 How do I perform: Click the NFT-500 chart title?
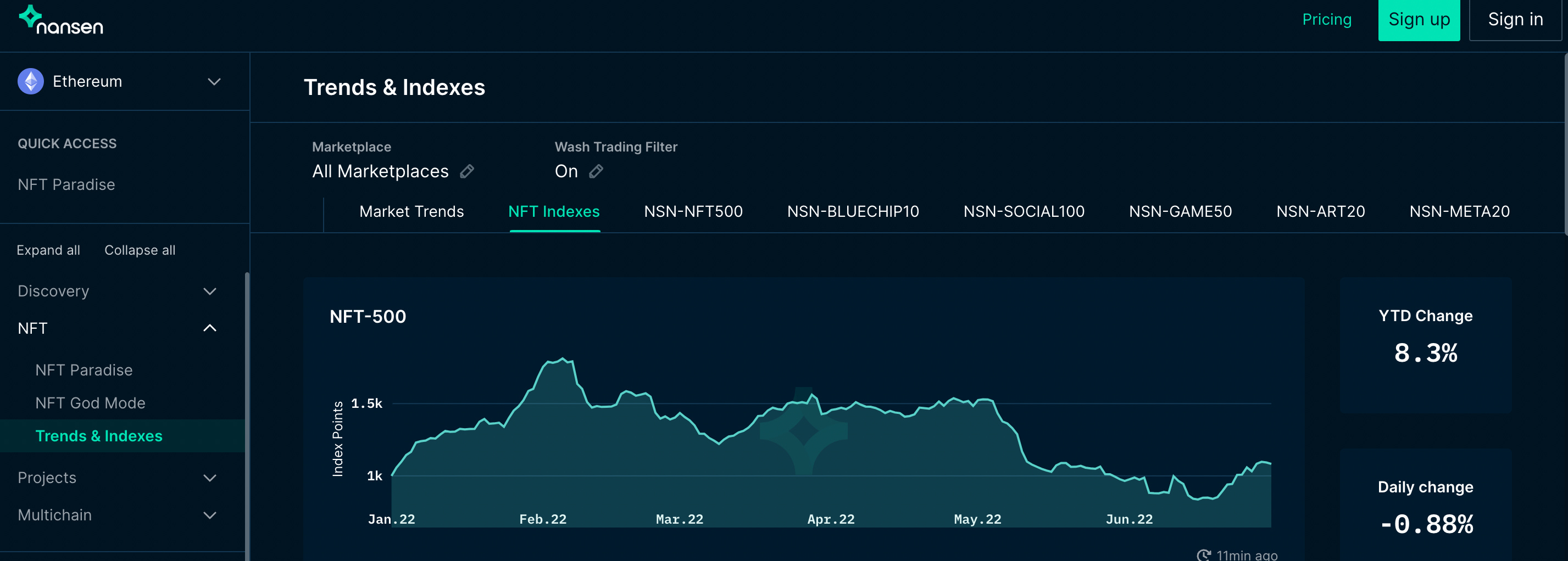tap(368, 317)
